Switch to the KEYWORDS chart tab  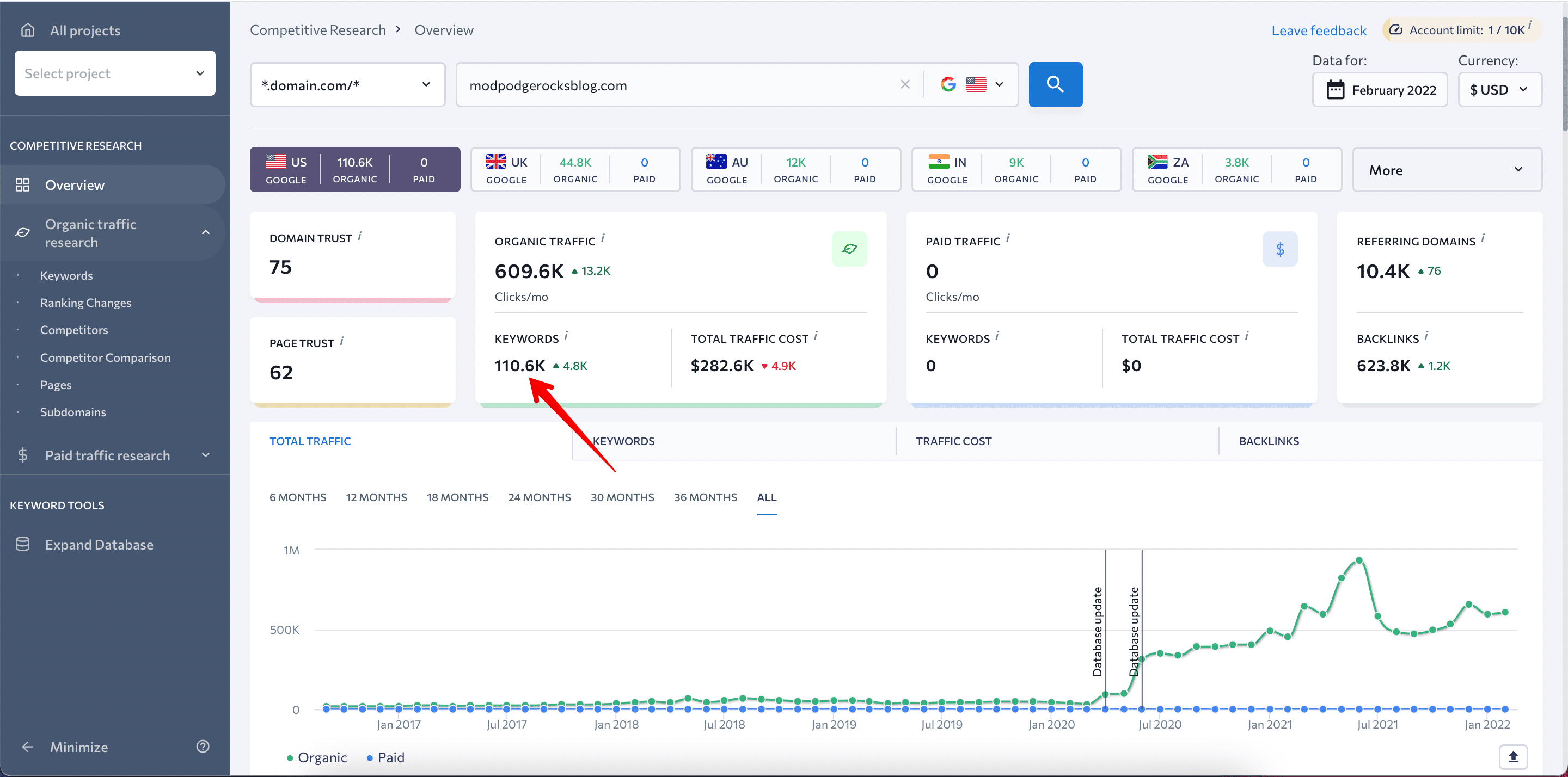tap(623, 441)
